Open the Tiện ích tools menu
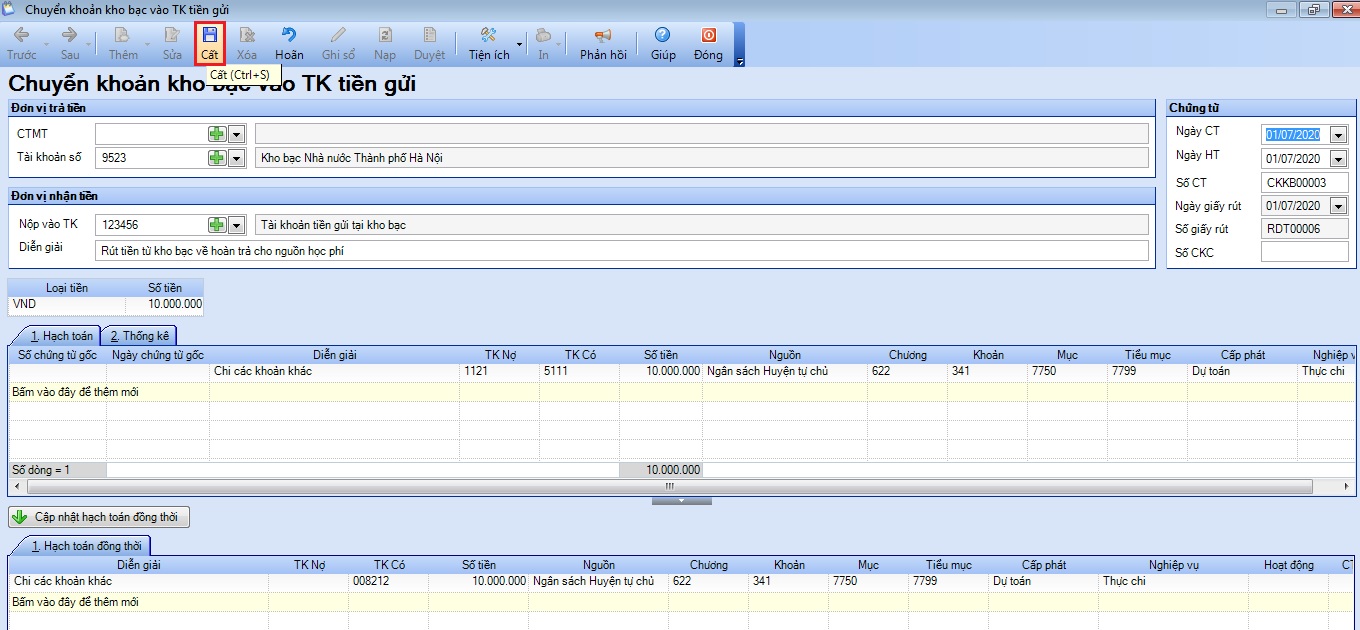Screen dimensions: 1360x630 (x=489, y=44)
